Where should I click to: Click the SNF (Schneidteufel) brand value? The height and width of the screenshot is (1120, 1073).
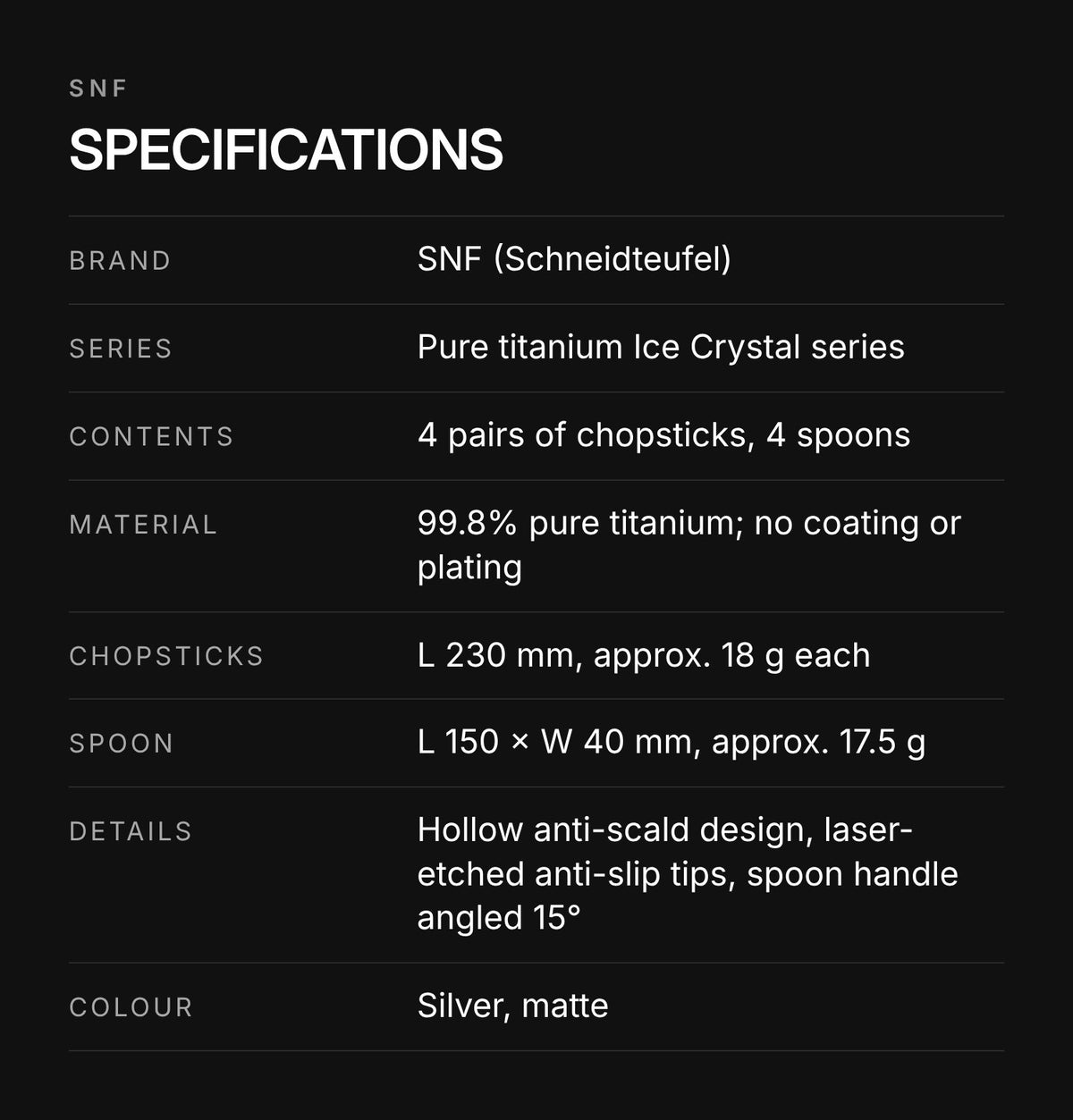pos(574,259)
